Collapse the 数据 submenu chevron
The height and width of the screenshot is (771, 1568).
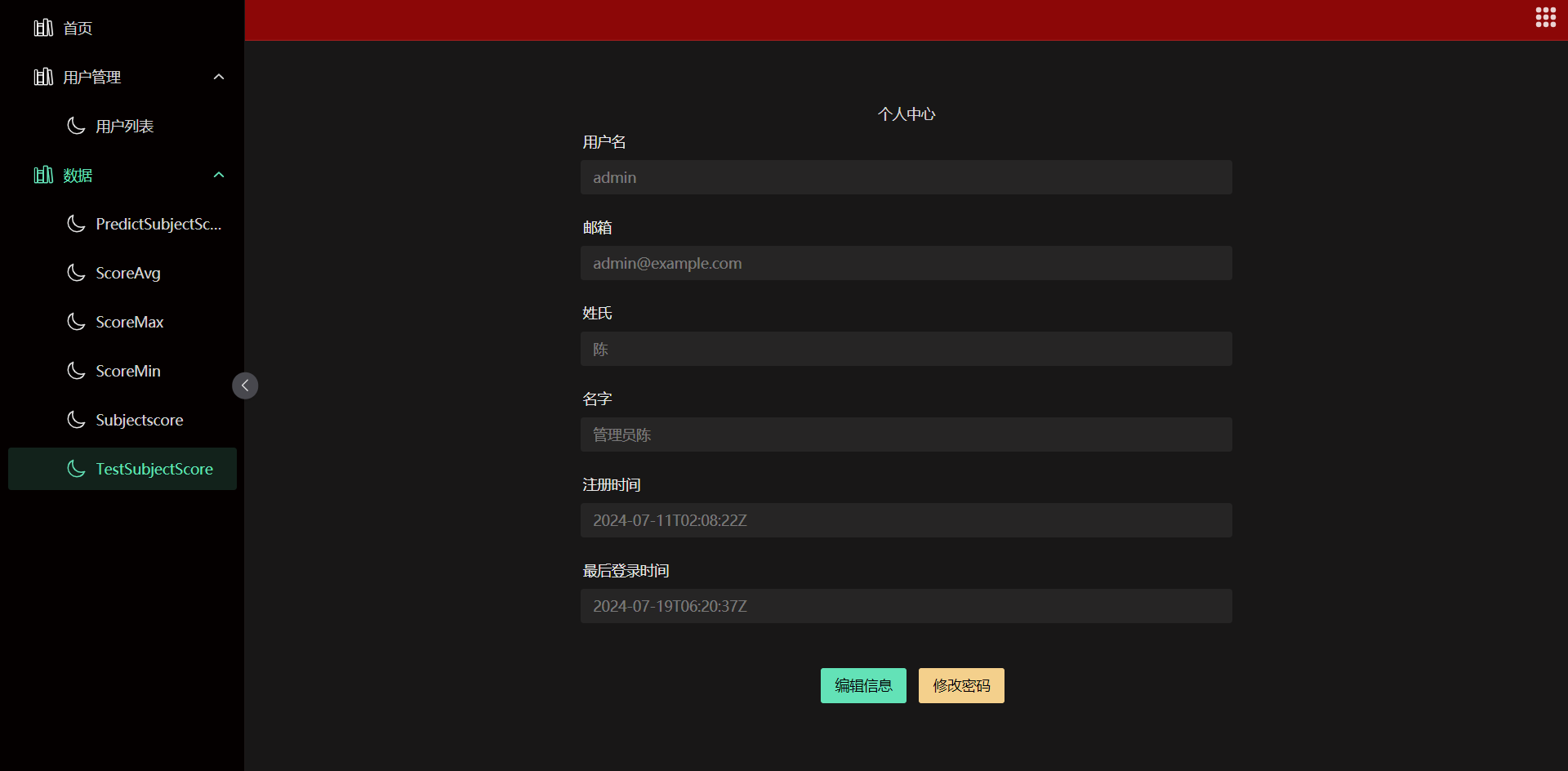(218, 175)
